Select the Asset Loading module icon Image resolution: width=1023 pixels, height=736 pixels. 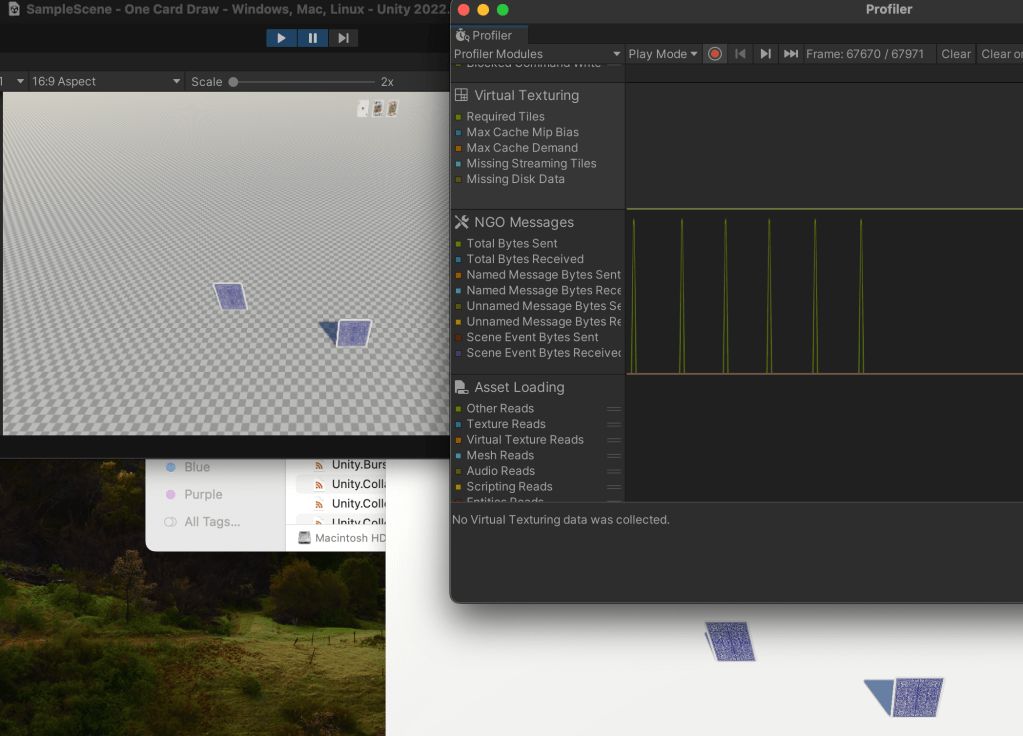pos(462,387)
